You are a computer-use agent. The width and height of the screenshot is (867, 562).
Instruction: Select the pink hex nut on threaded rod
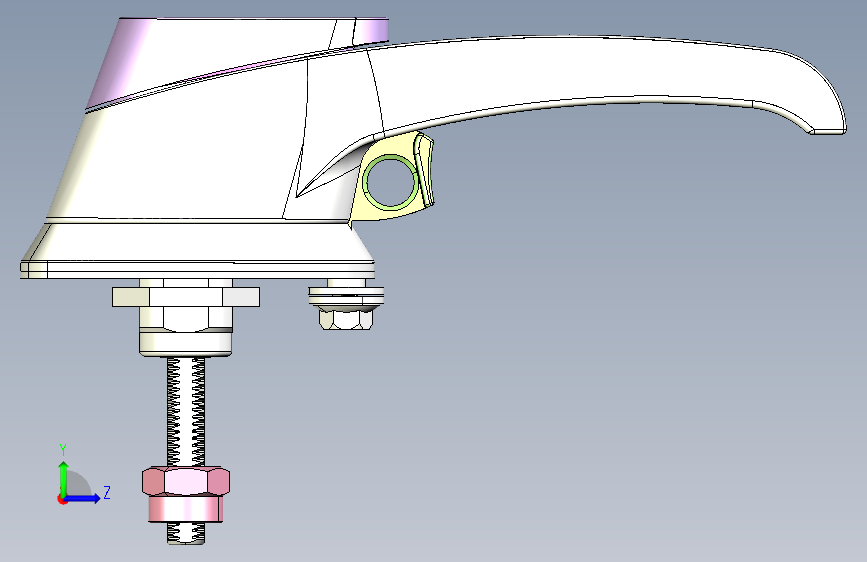coord(186,481)
